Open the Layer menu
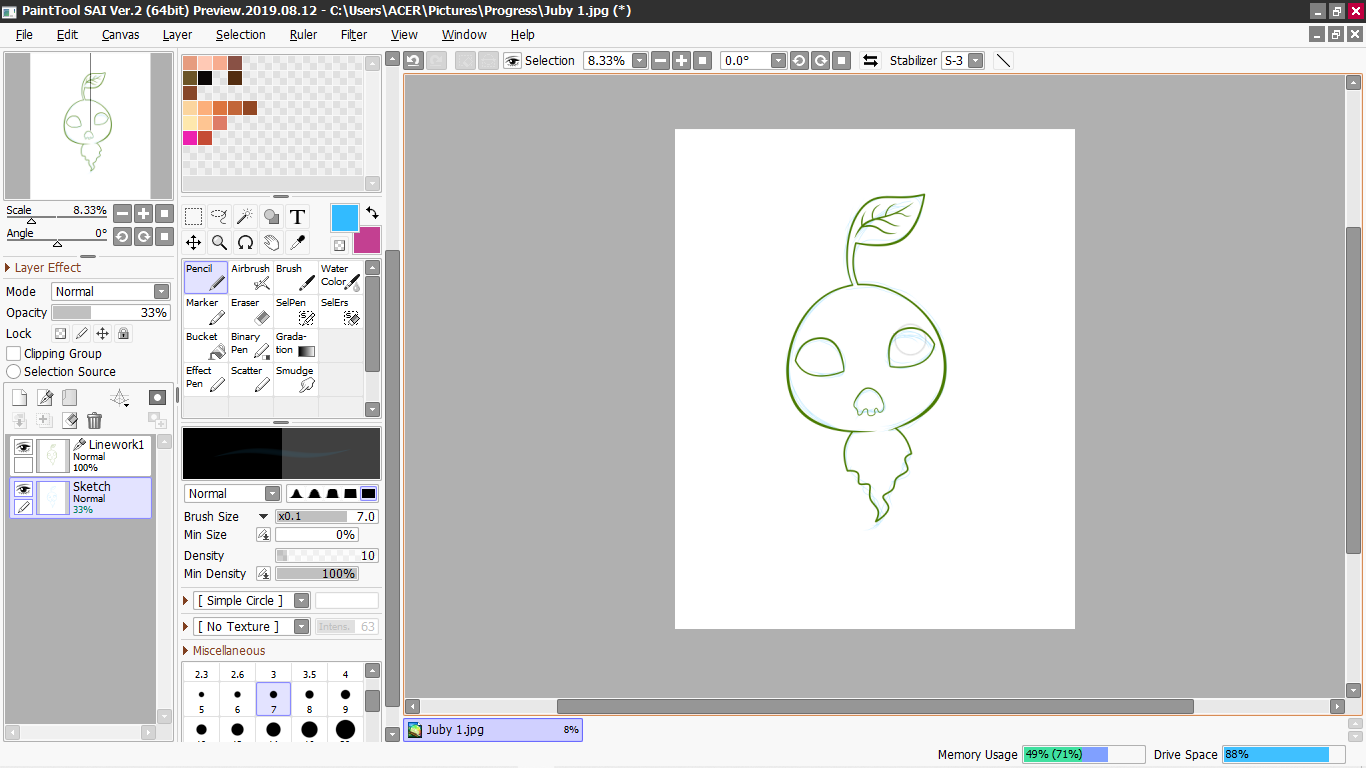 (177, 34)
